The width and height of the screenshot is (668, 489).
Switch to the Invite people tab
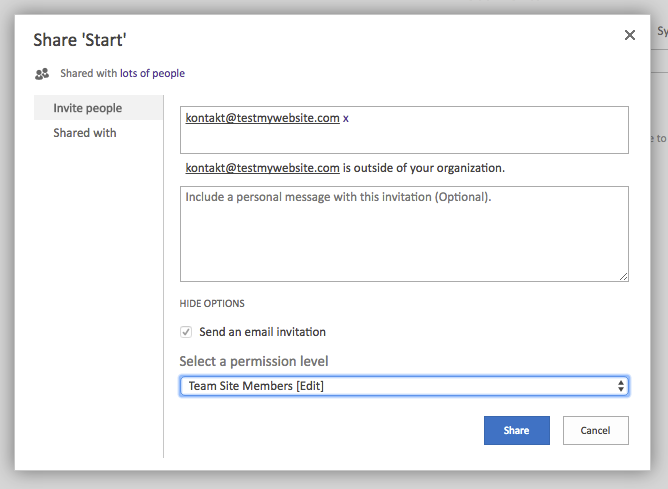coord(88,108)
